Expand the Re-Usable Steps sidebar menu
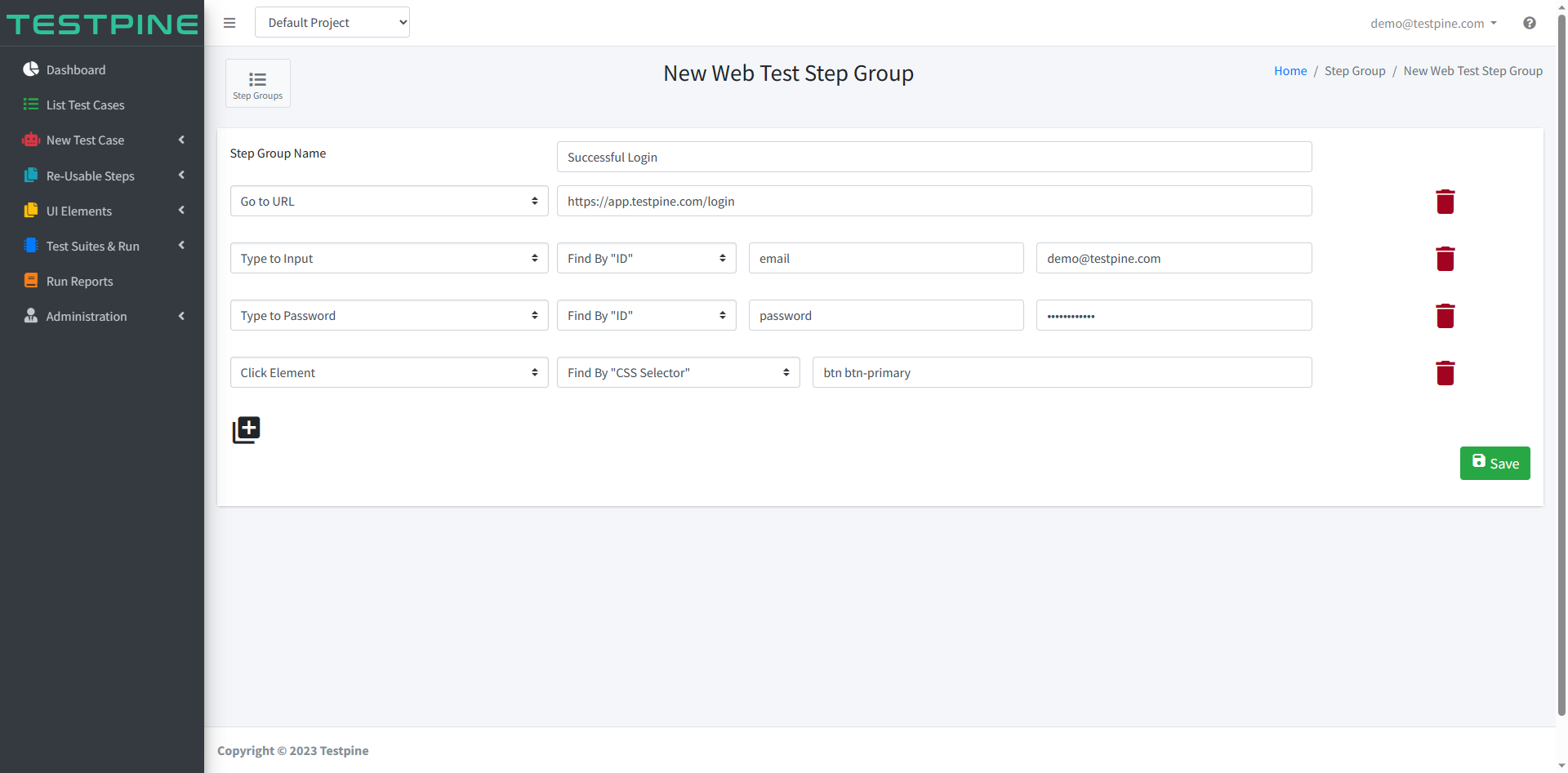The height and width of the screenshot is (773, 1568). (x=102, y=175)
